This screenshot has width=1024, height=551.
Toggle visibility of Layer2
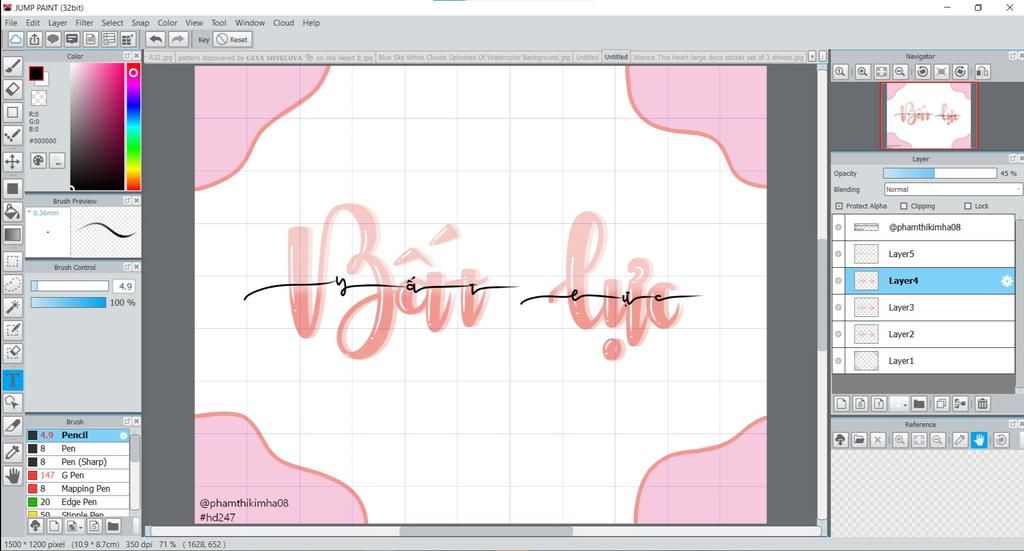tap(838, 334)
